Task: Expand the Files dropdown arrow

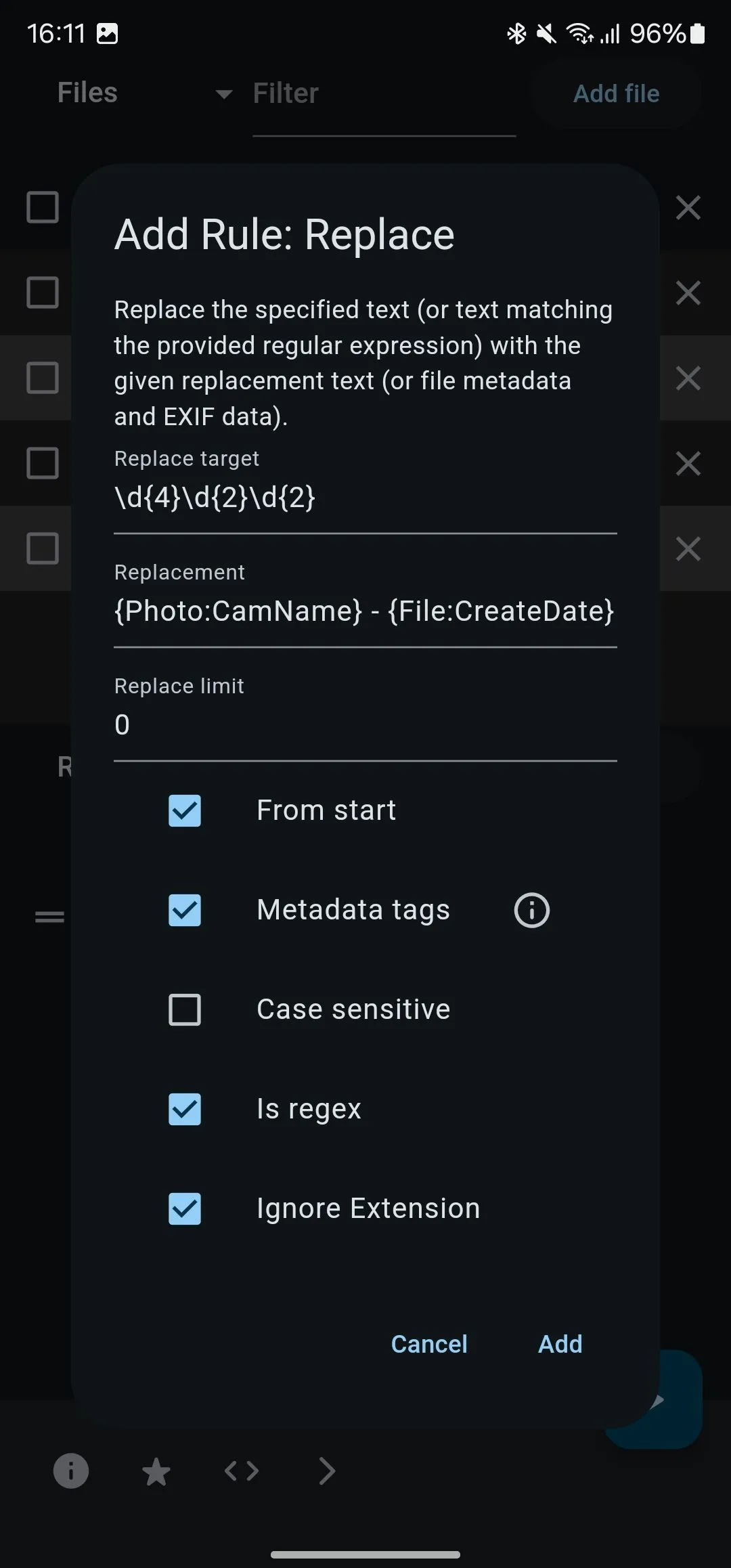Action: point(223,94)
